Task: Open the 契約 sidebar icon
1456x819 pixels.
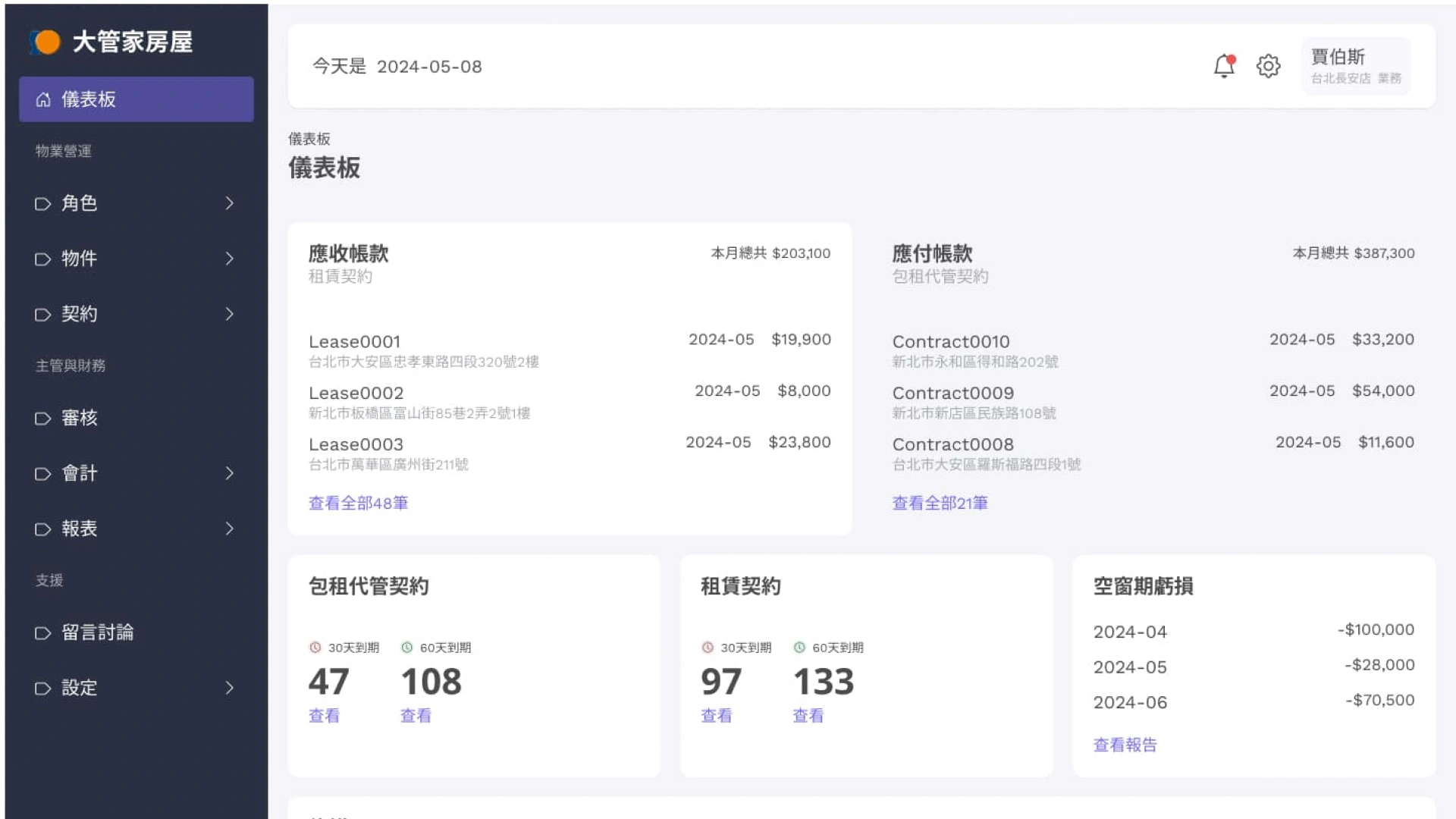Action: pos(43,314)
